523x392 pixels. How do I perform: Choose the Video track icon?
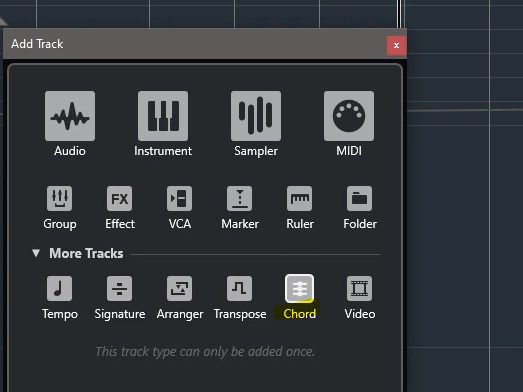[x=360, y=289]
